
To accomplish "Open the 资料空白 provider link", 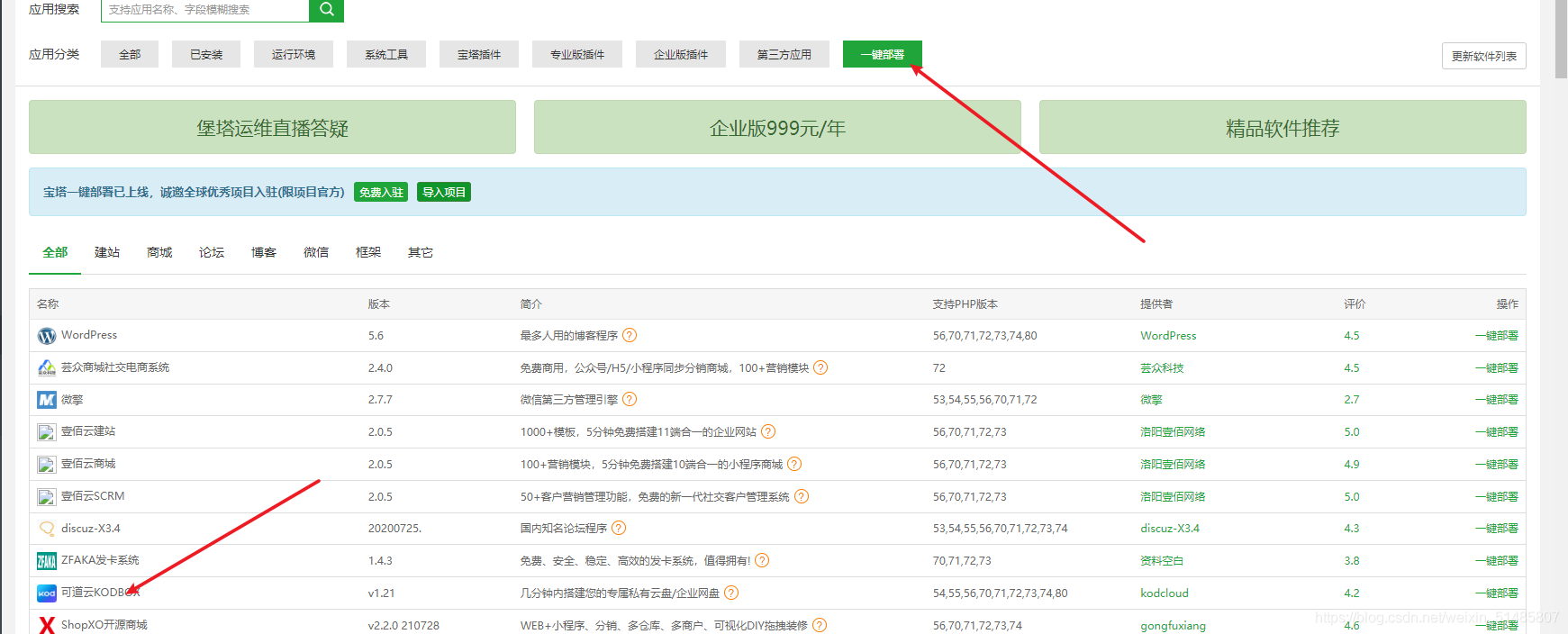I will 1162,560.
